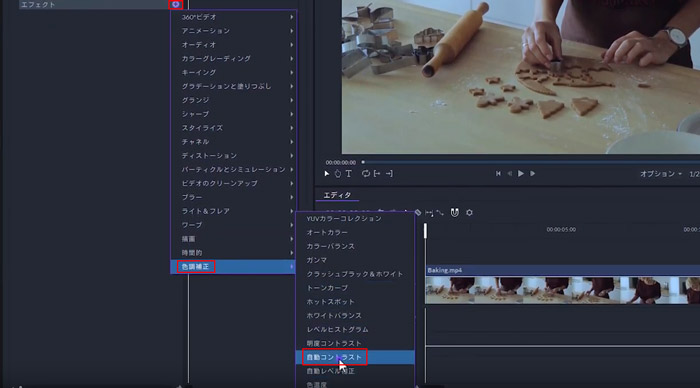Expand the 360°ビデオ submenu
This screenshot has width=700, height=388.
233,17
